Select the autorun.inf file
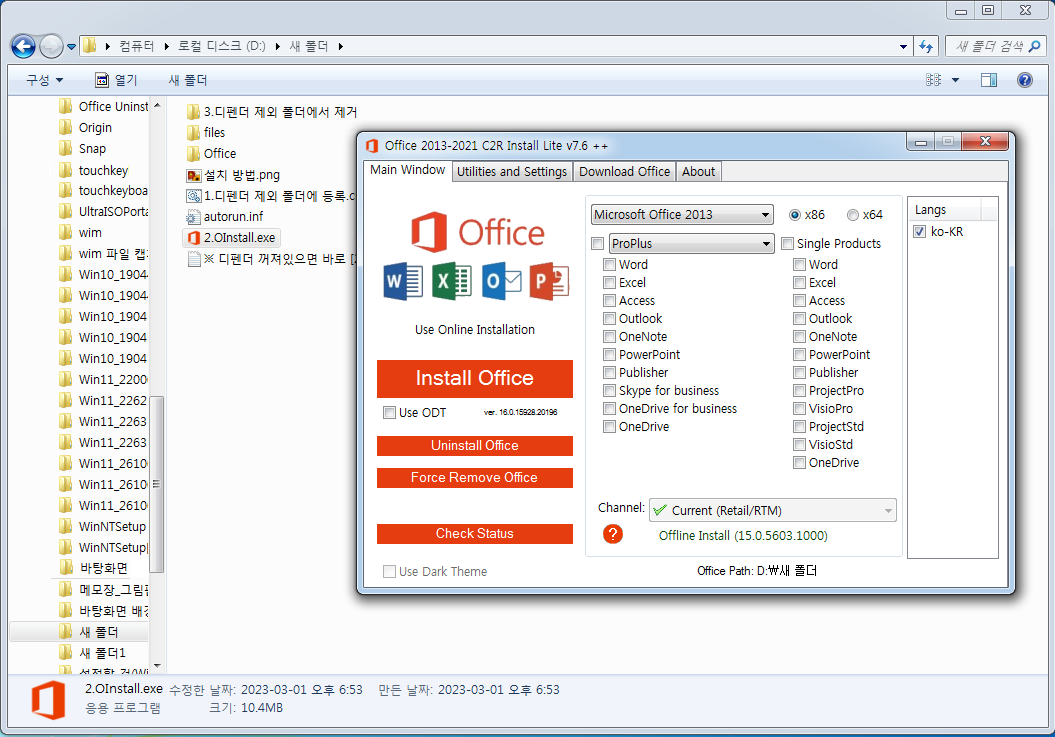 [x=225, y=217]
